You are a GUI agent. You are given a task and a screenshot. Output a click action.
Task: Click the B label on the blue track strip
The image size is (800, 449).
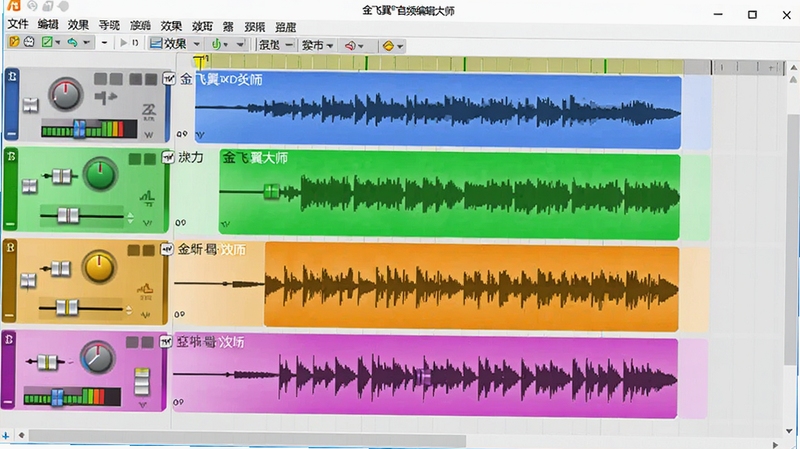pos(12,77)
